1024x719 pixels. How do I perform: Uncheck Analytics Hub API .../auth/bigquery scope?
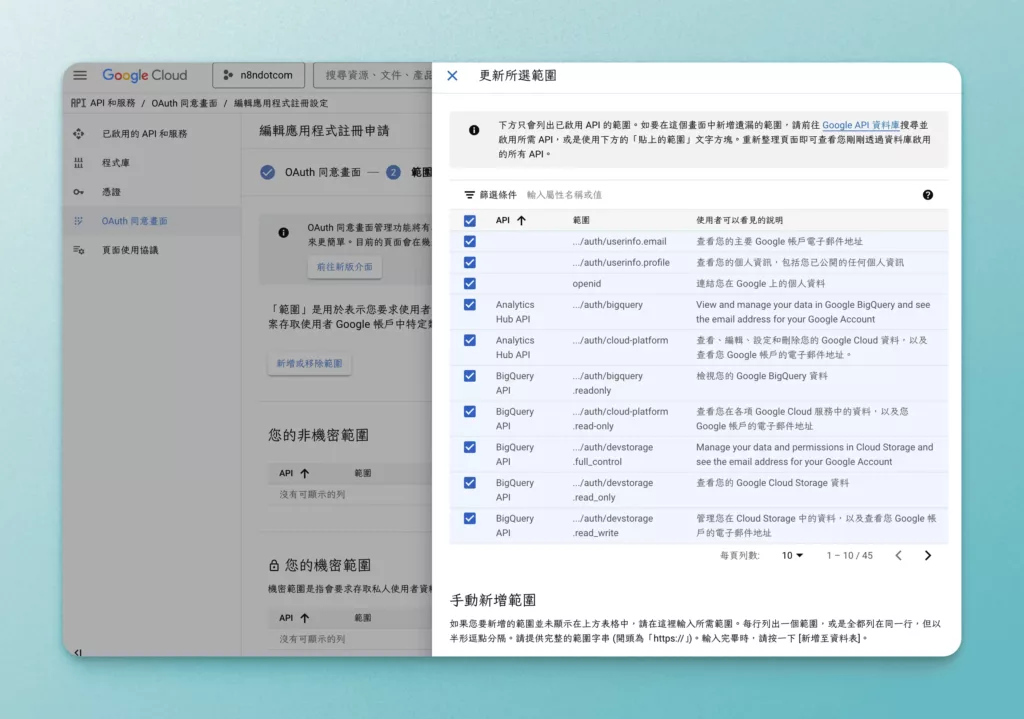pyautogui.click(x=470, y=304)
